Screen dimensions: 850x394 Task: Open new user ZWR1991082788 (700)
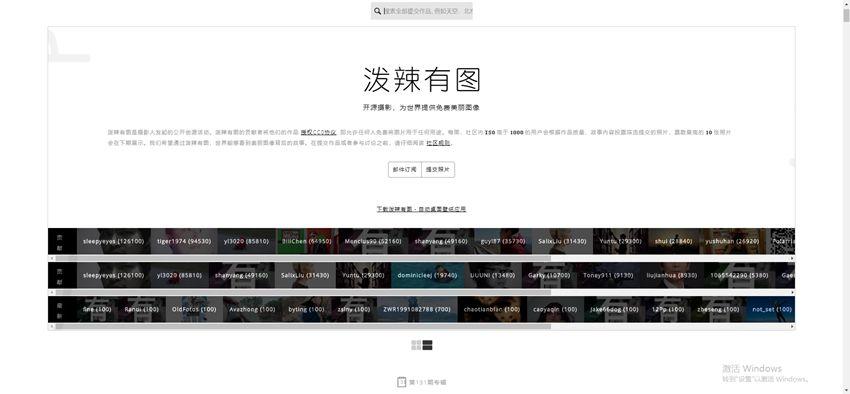pyautogui.click(x=417, y=309)
